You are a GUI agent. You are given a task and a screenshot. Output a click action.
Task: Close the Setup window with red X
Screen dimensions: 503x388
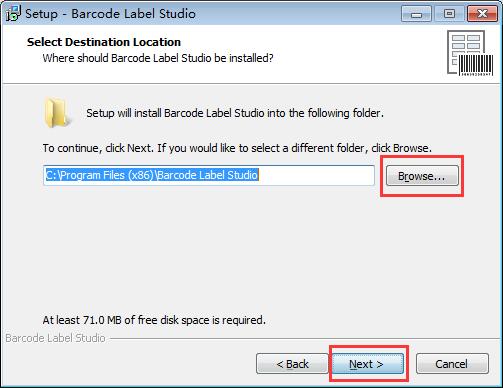coord(482,14)
